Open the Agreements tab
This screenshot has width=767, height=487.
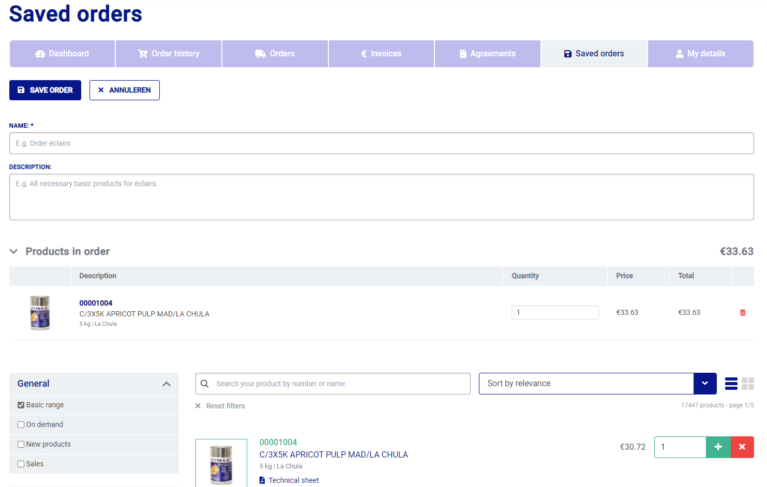(488, 54)
